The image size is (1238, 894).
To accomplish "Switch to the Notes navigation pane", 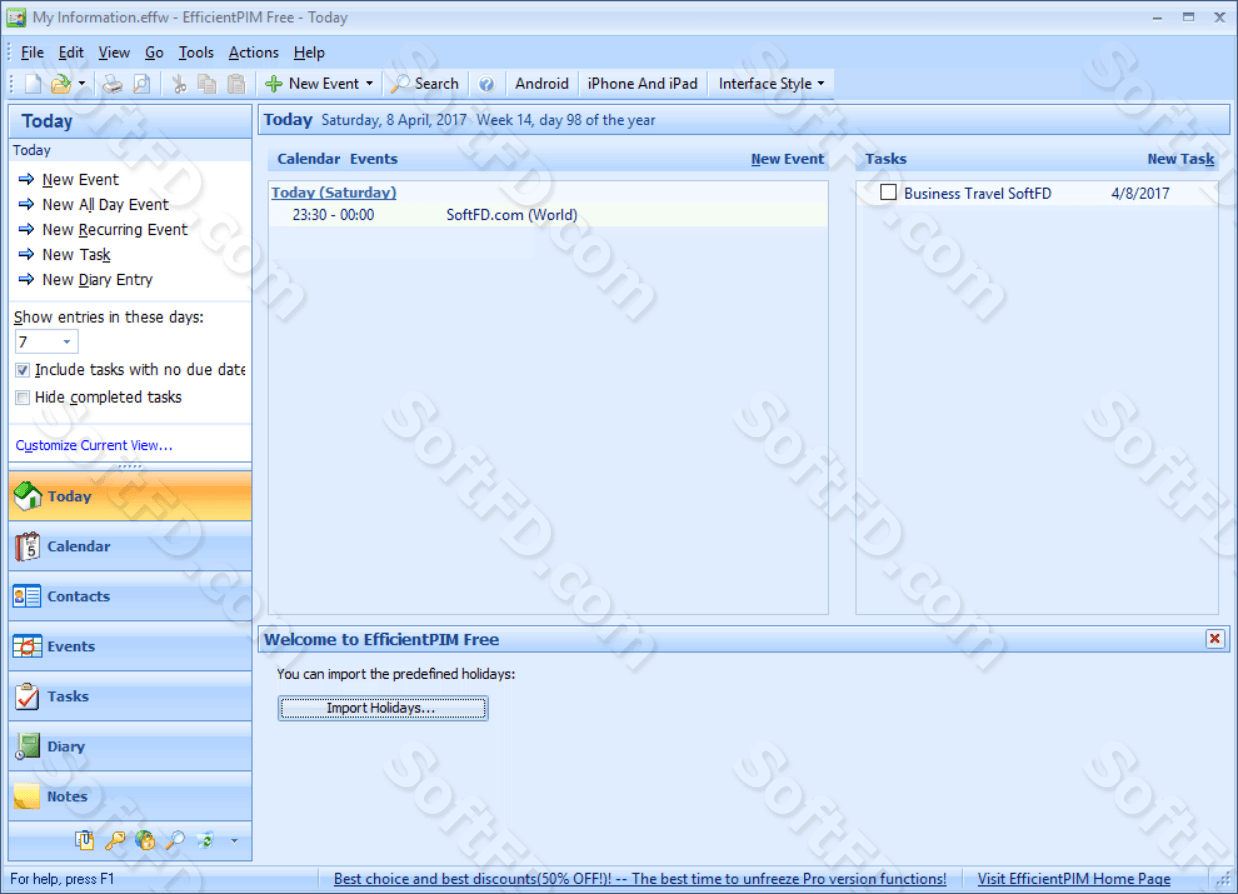I will click(x=130, y=796).
